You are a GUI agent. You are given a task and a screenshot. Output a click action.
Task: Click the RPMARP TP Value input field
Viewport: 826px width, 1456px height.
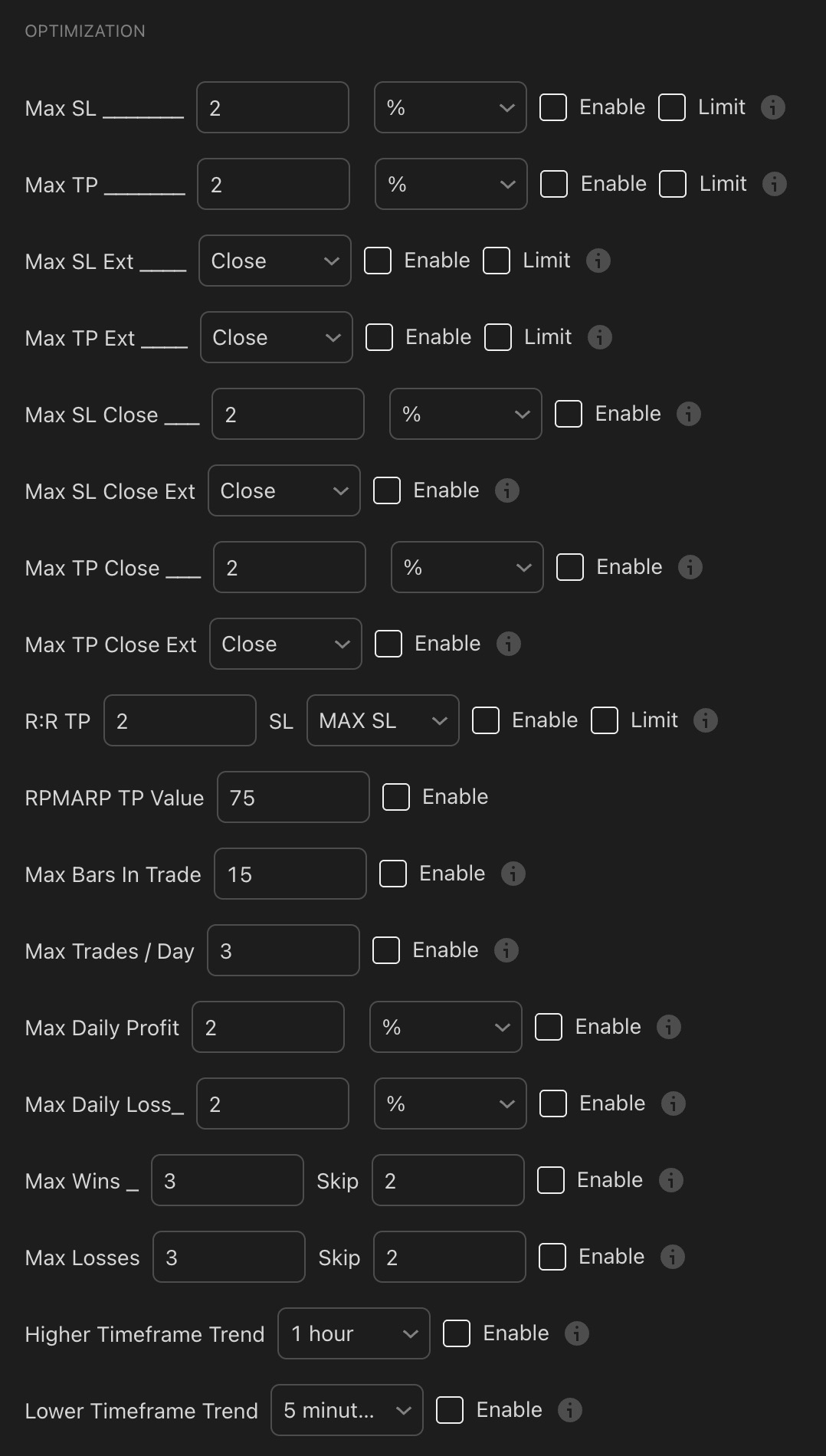click(x=293, y=797)
